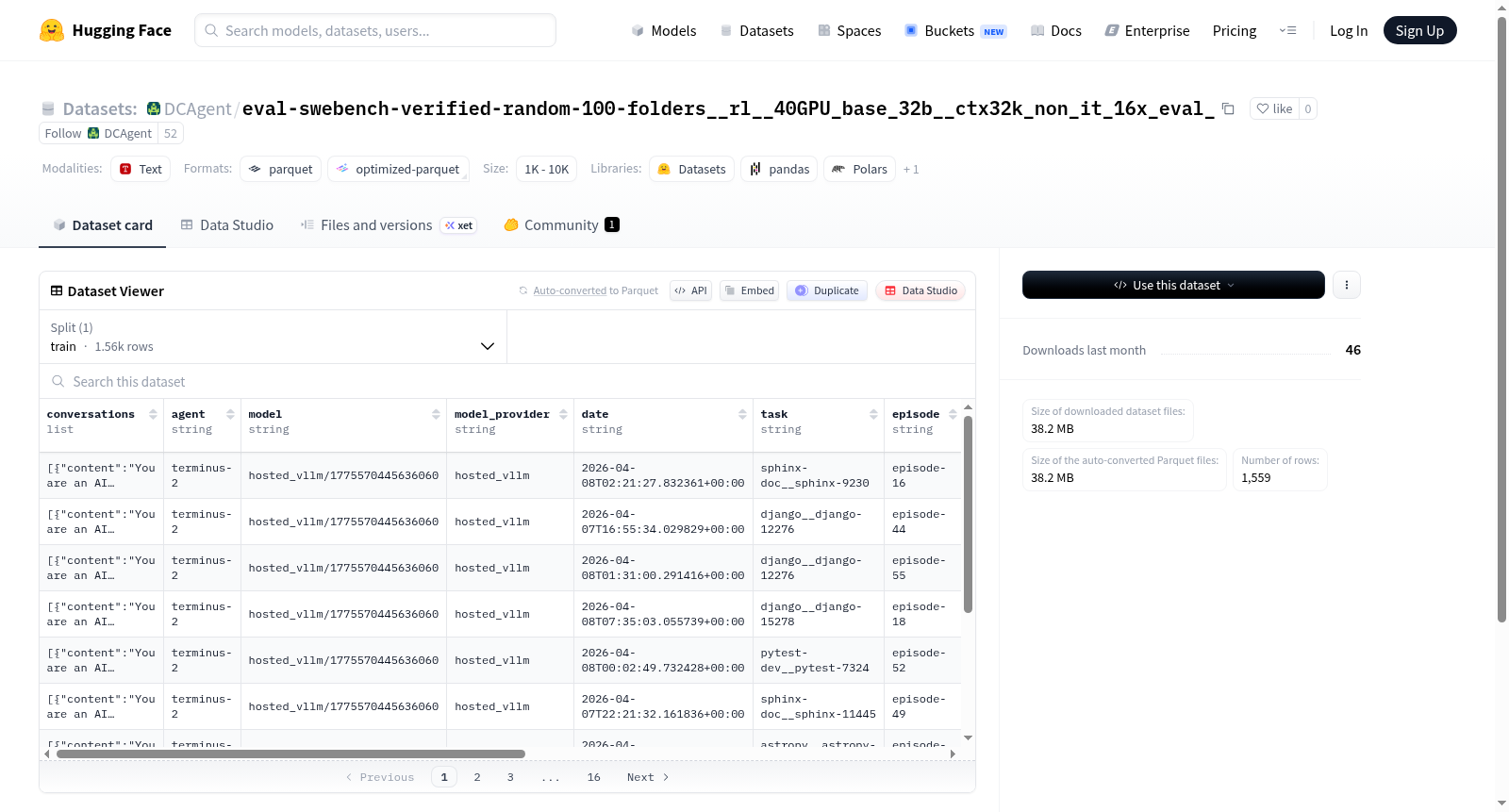1509x812 pixels.
Task: Click the page vertical scrollbar
Action: [1502, 321]
